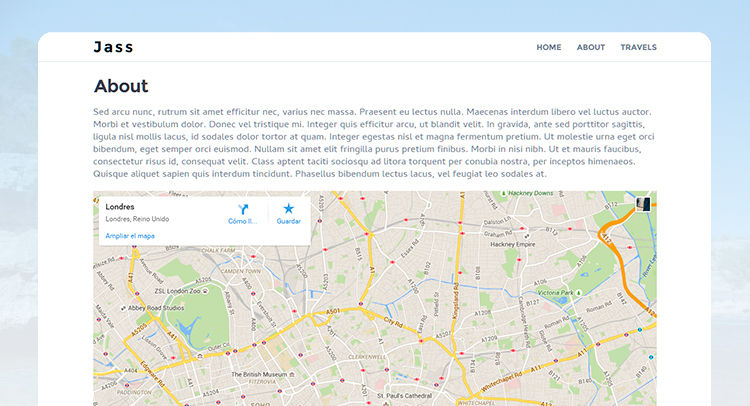Screen dimensions: 750x406
Task: Click the Guardar star icon
Action: click(x=288, y=208)
